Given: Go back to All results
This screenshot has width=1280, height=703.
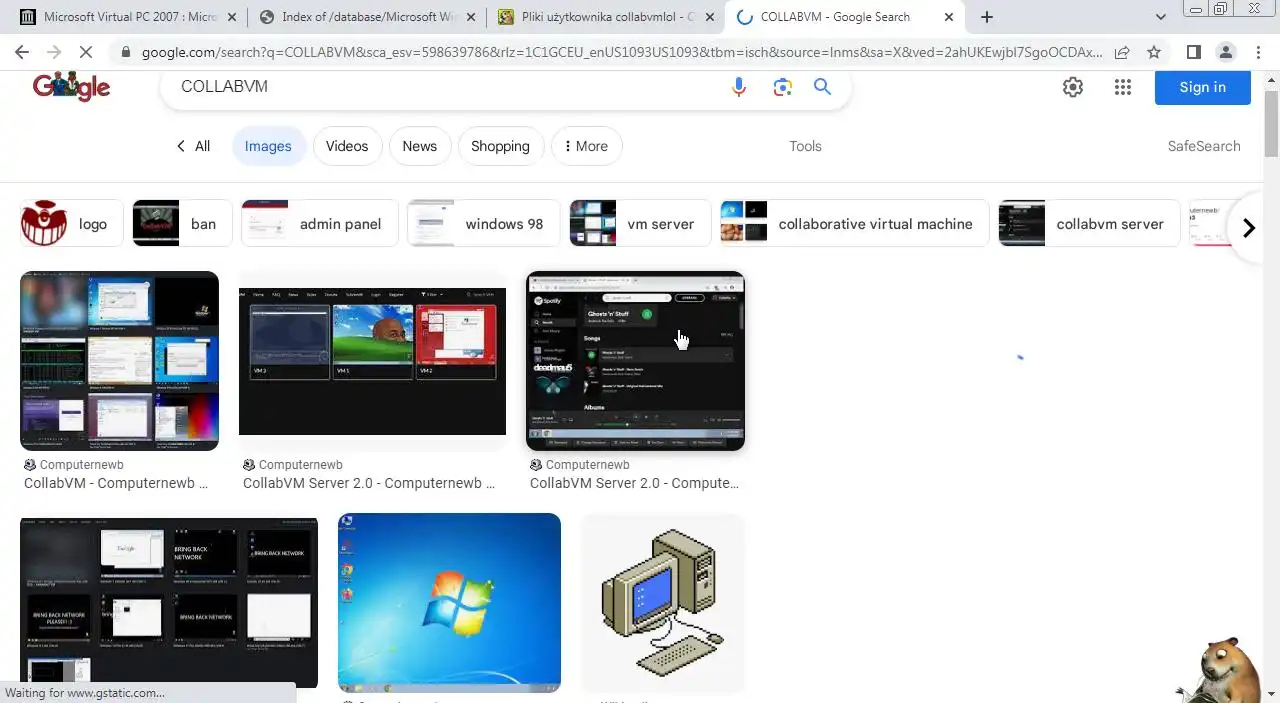Looking at the screenshot, I should (x=193, y=146).
